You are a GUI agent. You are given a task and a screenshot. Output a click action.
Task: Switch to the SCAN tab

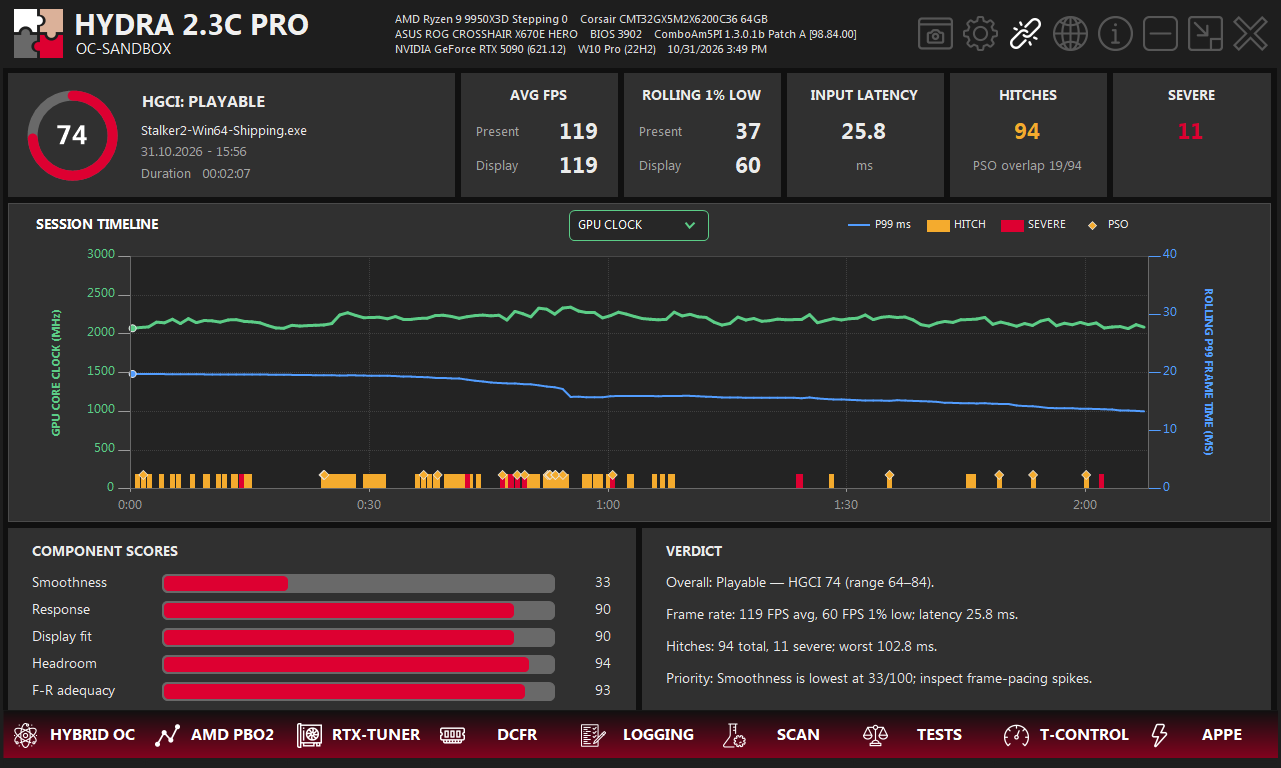(798, 735)
